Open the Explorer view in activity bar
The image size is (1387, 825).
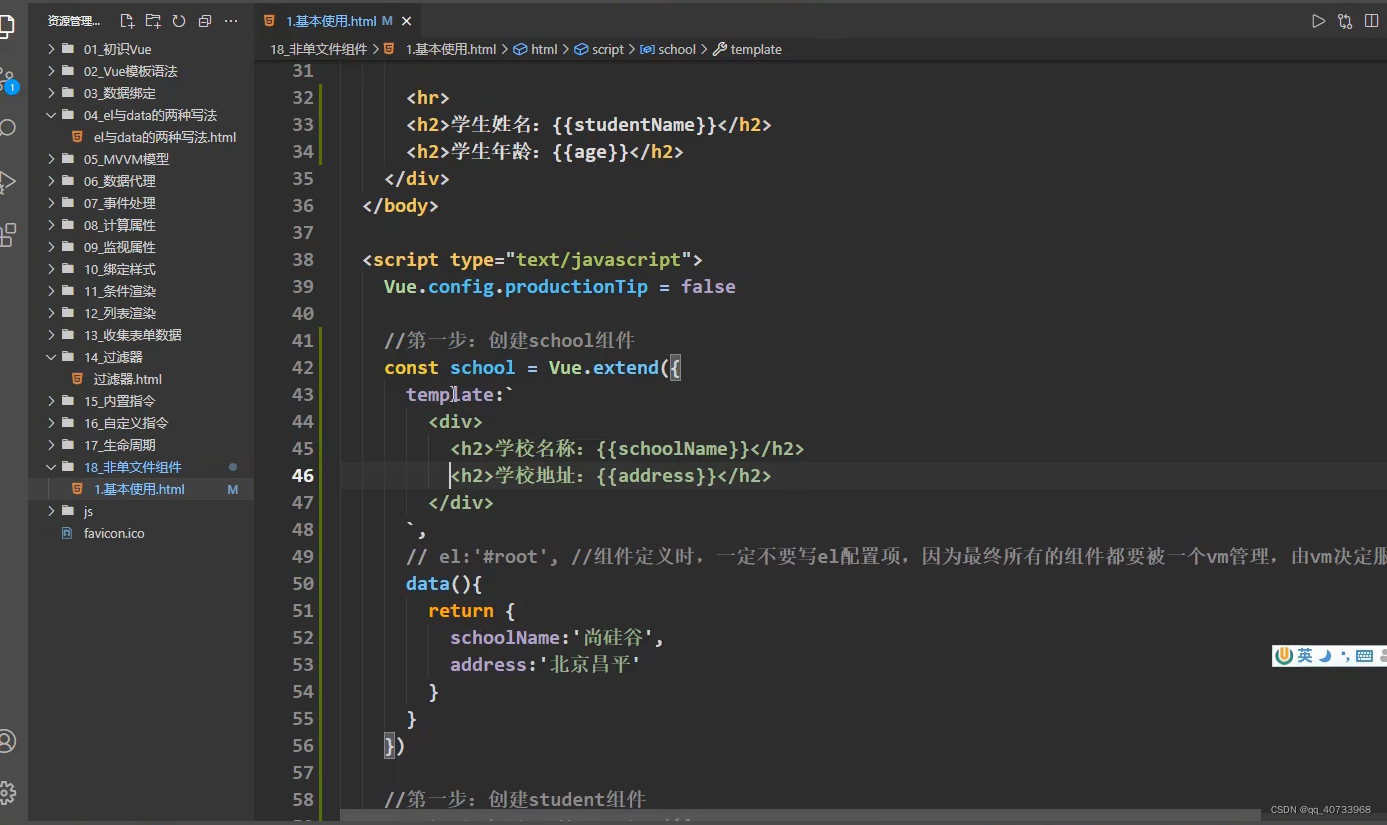[x=6, y=25]
